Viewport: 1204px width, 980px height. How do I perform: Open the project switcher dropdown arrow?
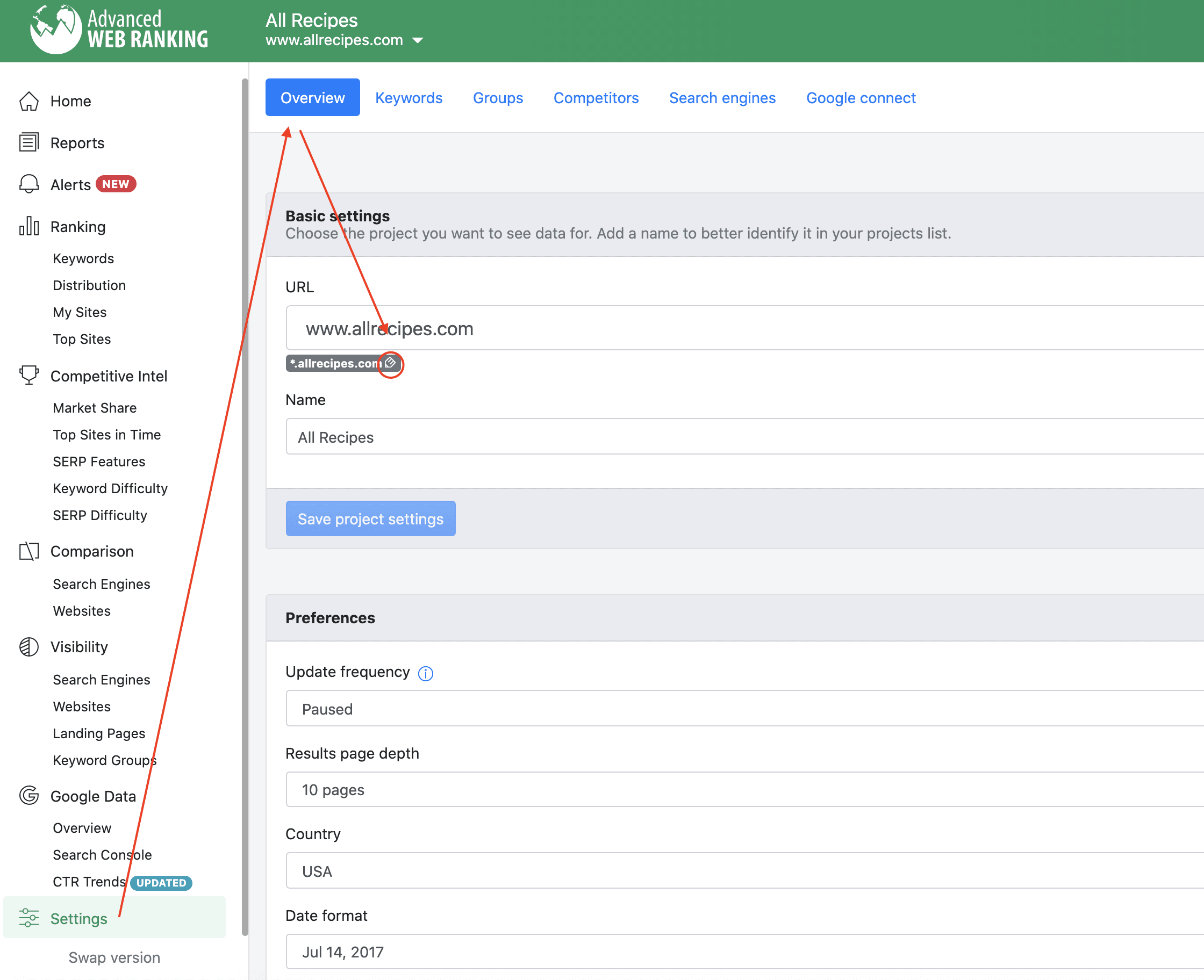(x=418, y=41)
